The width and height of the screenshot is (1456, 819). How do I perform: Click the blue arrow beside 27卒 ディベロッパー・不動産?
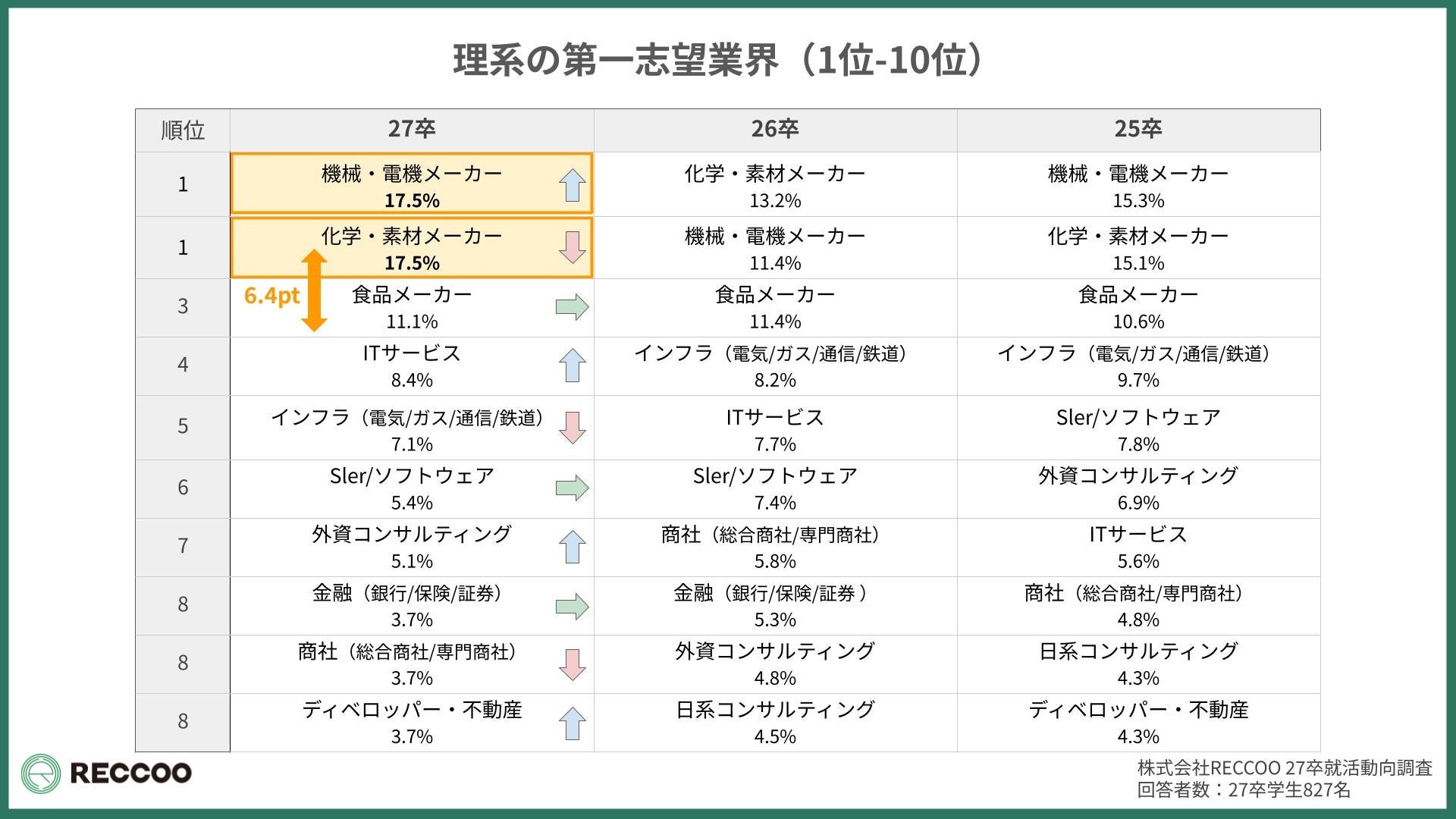point(573,723)
